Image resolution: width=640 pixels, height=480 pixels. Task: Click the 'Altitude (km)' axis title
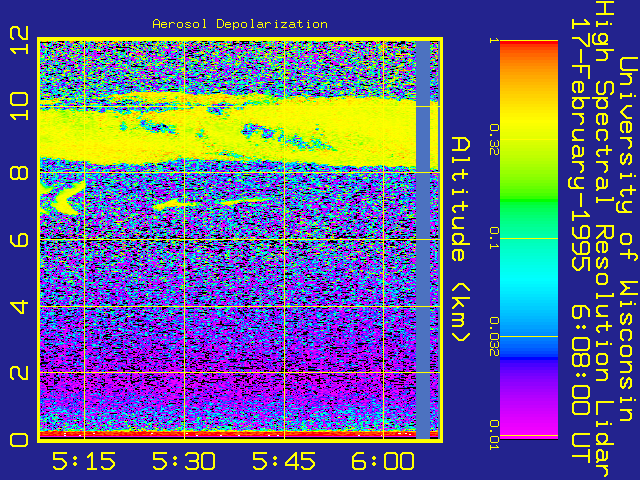(461, 240)
